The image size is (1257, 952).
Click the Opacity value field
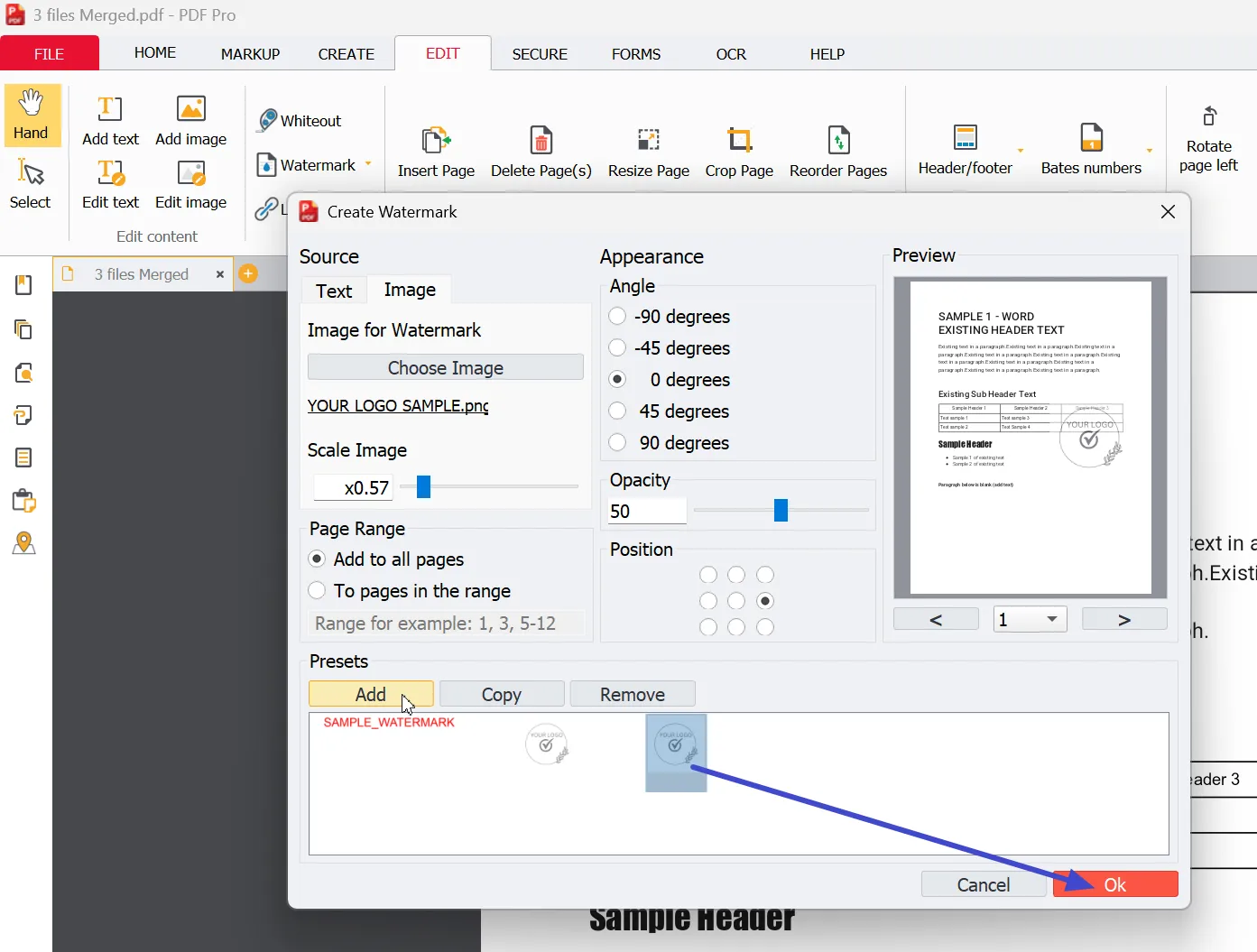(647, 511)
